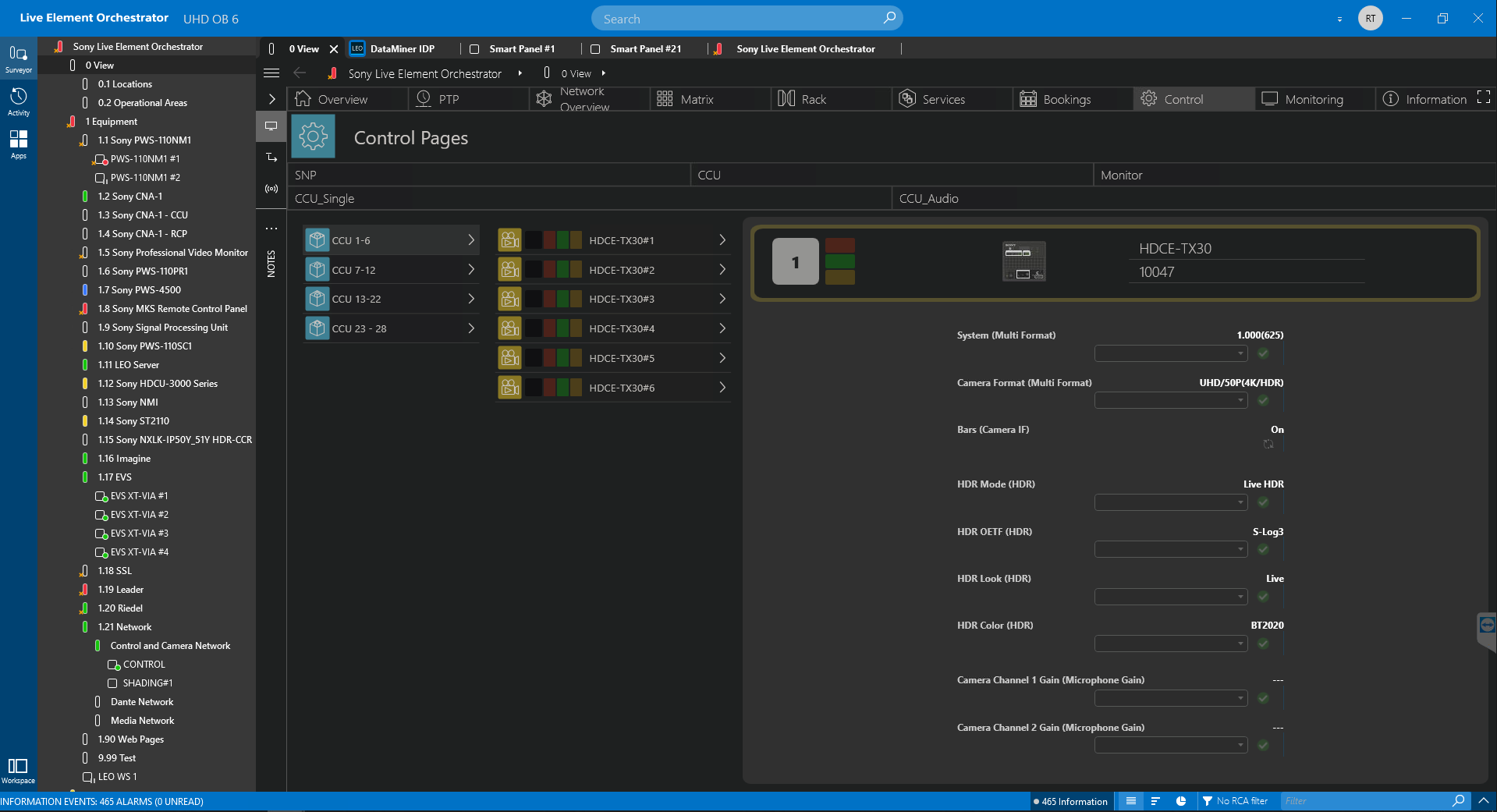1497x812 pixels.
Task: Open header options arrow beside RT avatar
Action: (1339, 19)
